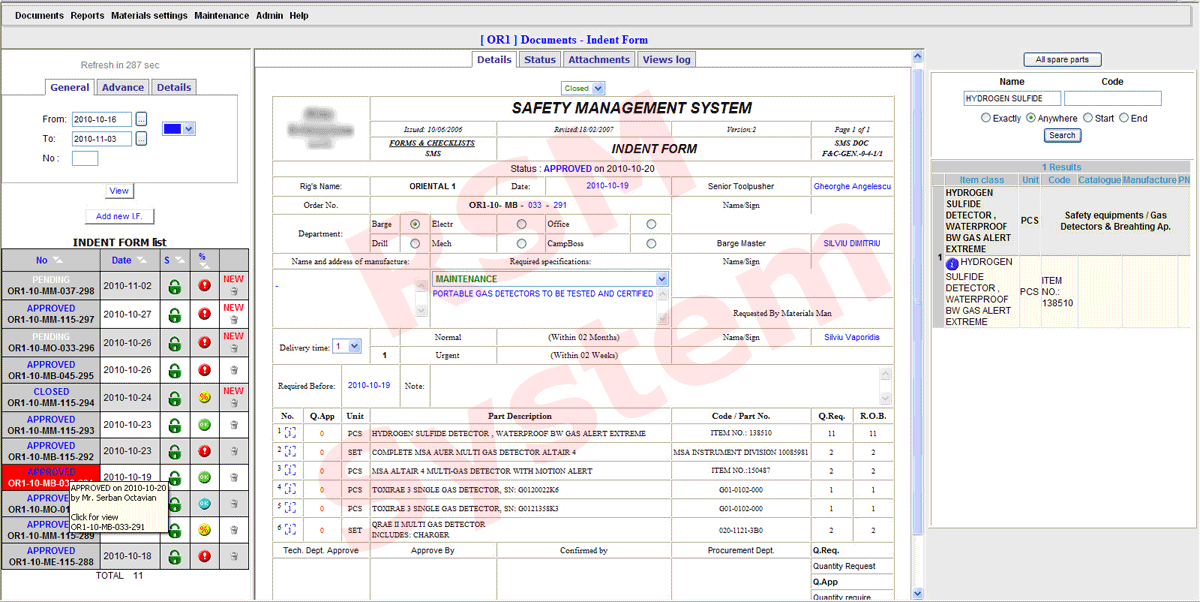Click the No filter input field

(85, 158)
